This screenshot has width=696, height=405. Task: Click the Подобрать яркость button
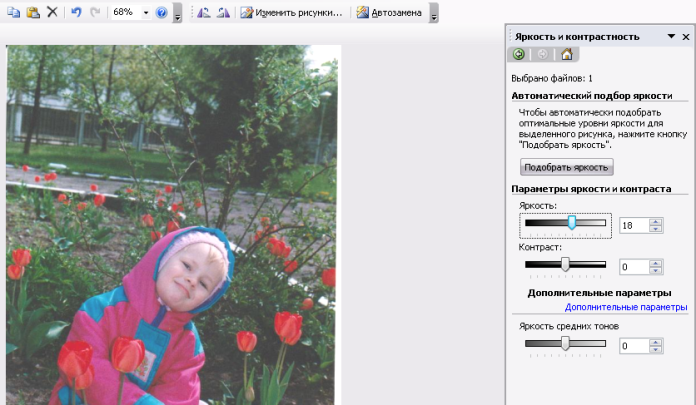click(566, 167)
